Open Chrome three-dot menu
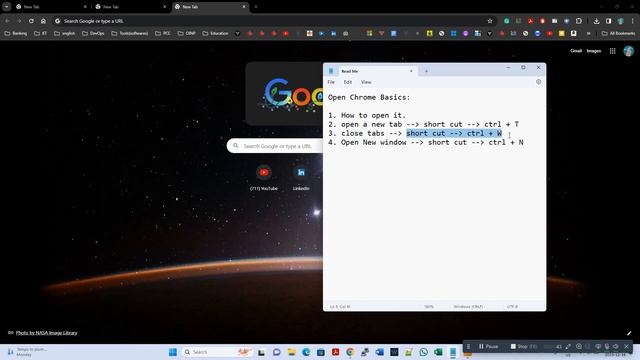Viewport: 640px width, 360px height. (x=633, y=21)
